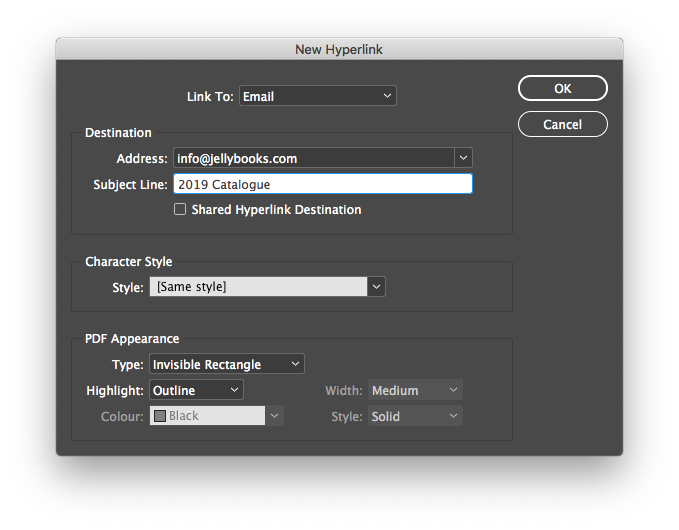Expand the Address dropdown arrow
Screen dimensions: 679x530
point(462,158)
